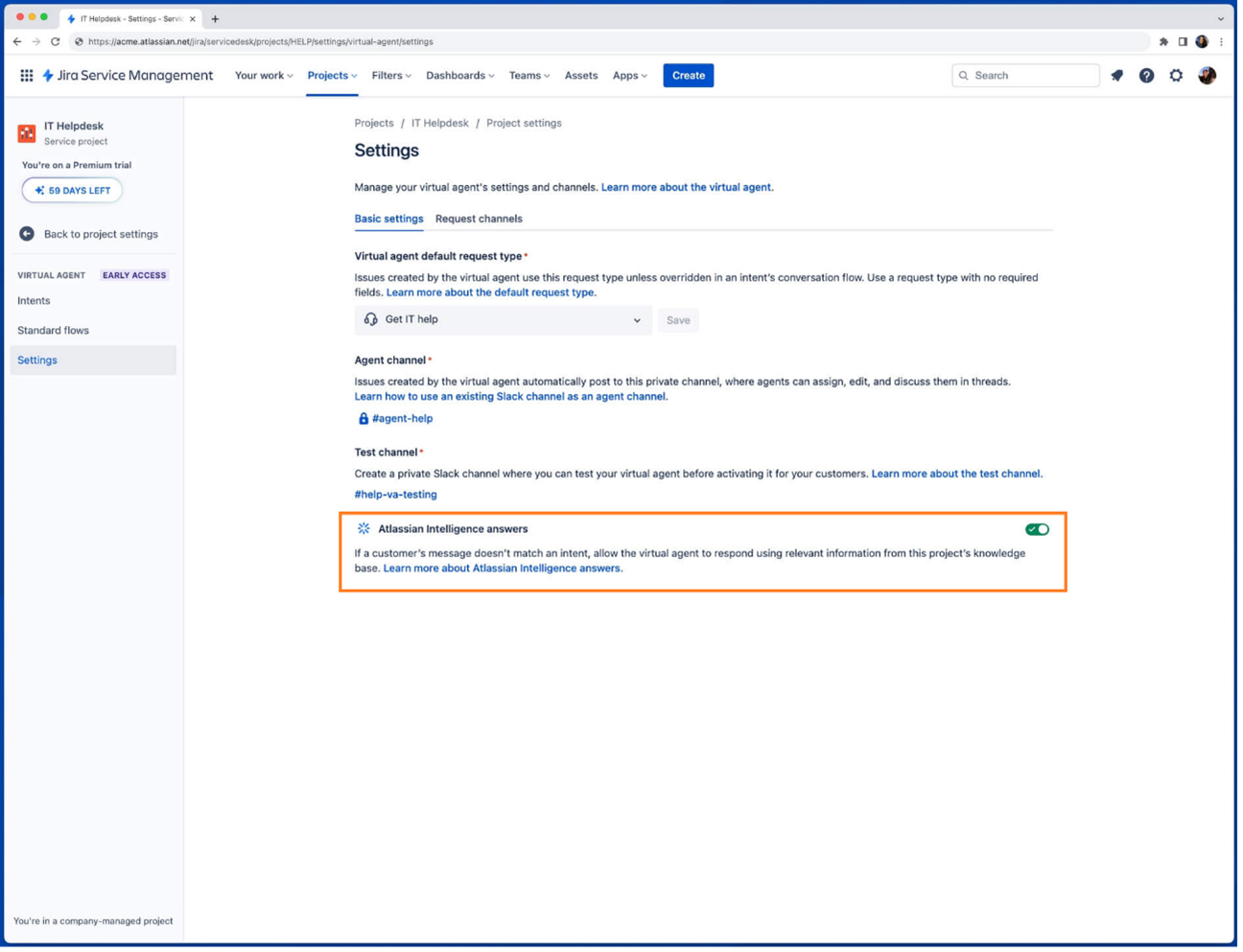
Task: Open the #agent-help channel link
Action: click(404, 420)
